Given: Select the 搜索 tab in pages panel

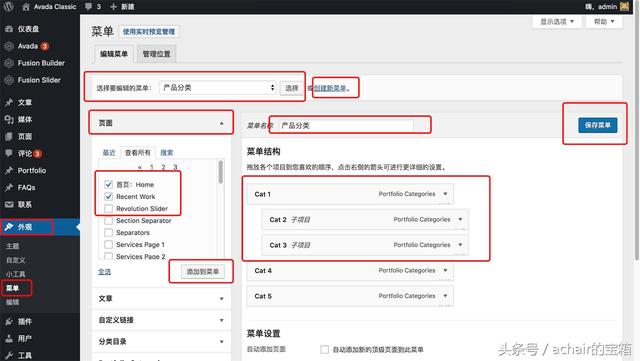Looking at the screenshot, I should [x=167, y=153].
